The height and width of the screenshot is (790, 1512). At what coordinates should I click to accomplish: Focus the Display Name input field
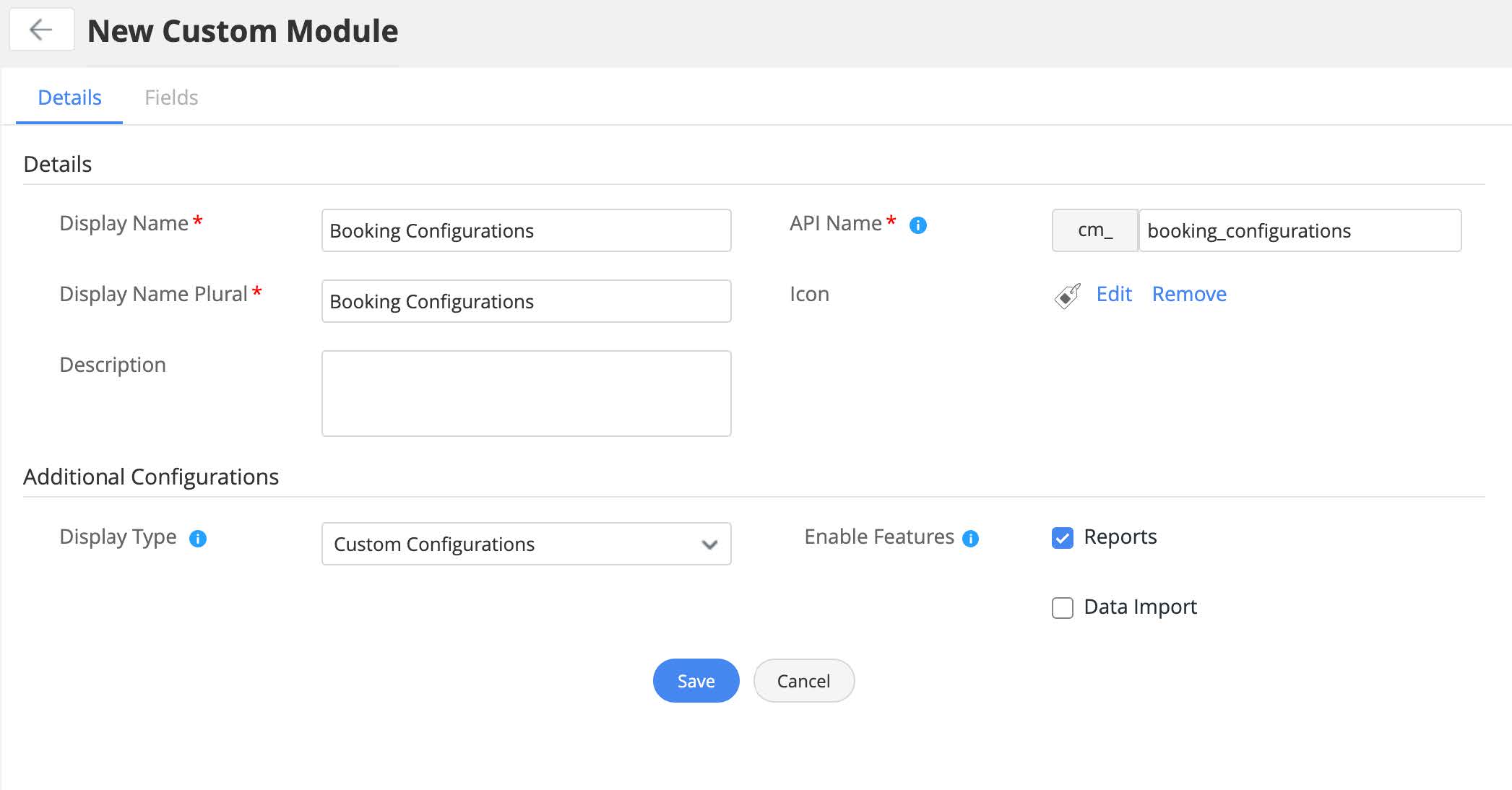click(x=525, y=230)
